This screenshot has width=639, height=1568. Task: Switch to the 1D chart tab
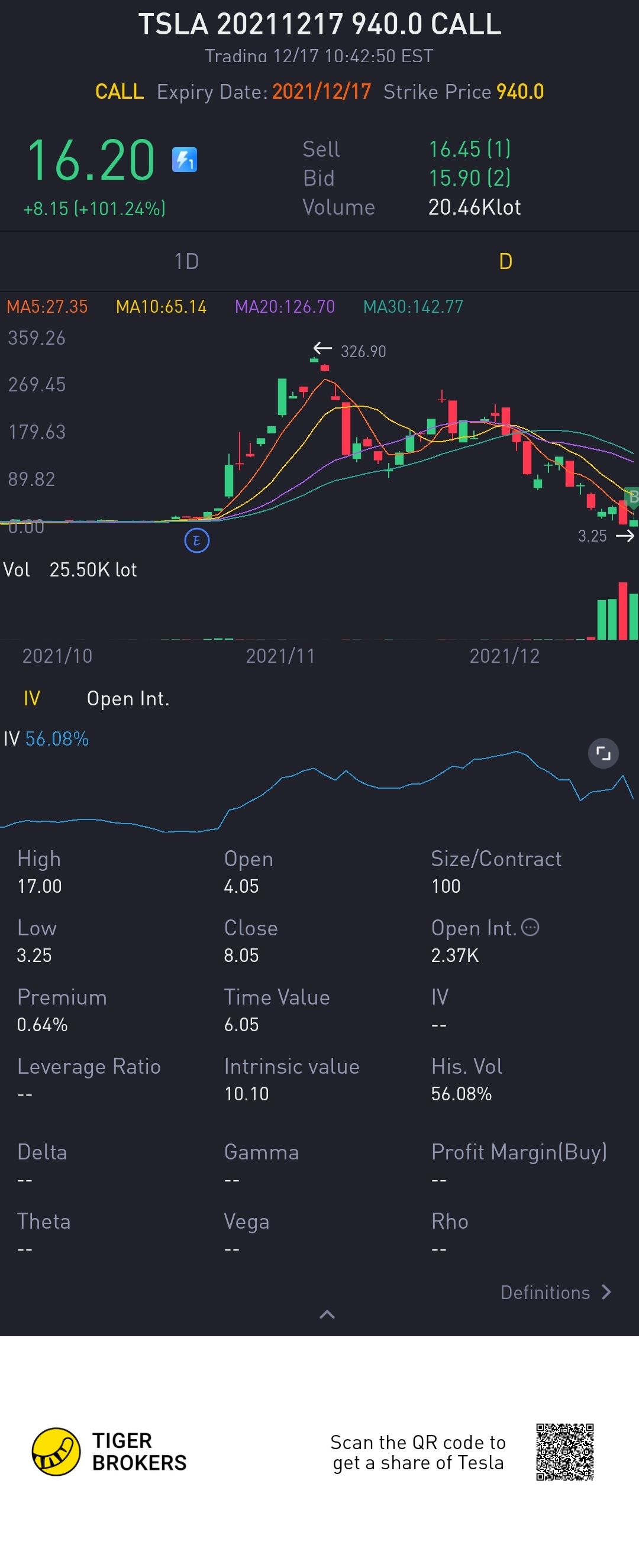pyautogui.click(x=186, y=262)
